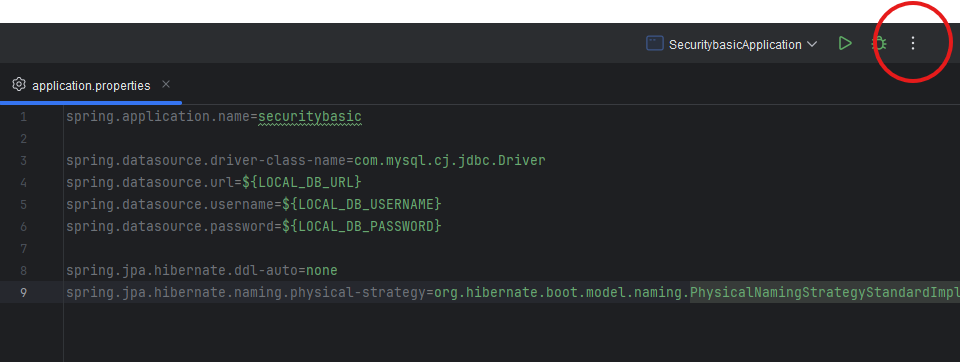Open the More Actions three-dot menu
Viewport: 960px width, 362px height.
912,43
